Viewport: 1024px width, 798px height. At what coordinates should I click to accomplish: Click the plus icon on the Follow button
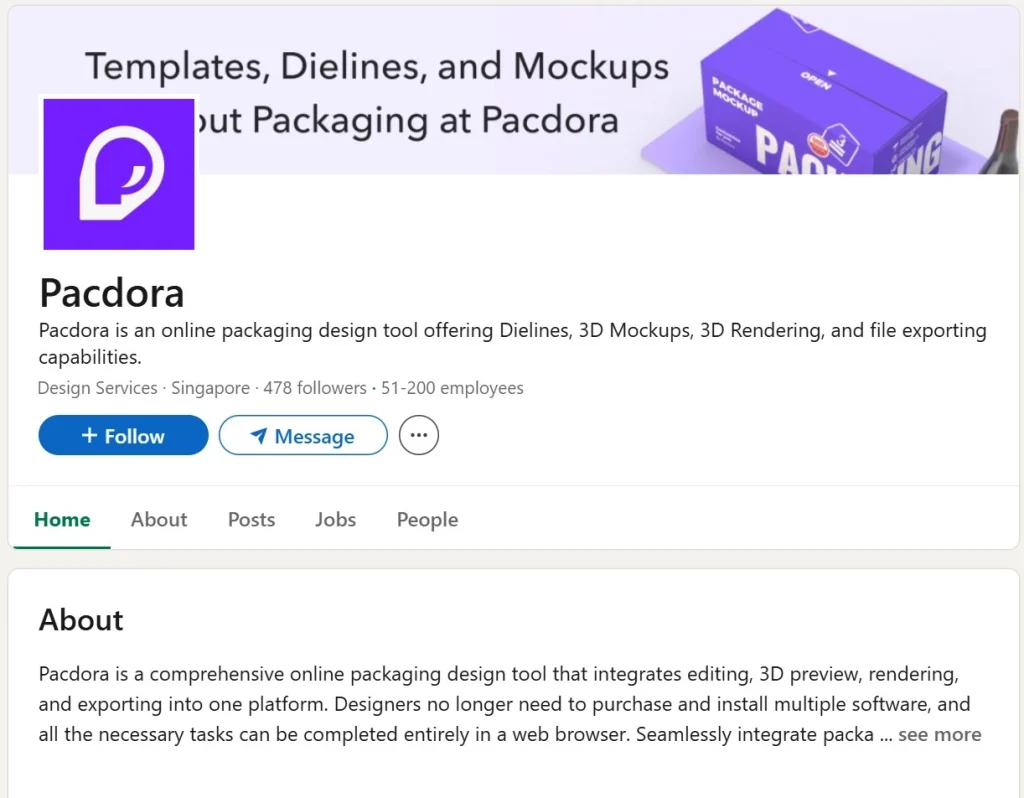click(90, 436)
